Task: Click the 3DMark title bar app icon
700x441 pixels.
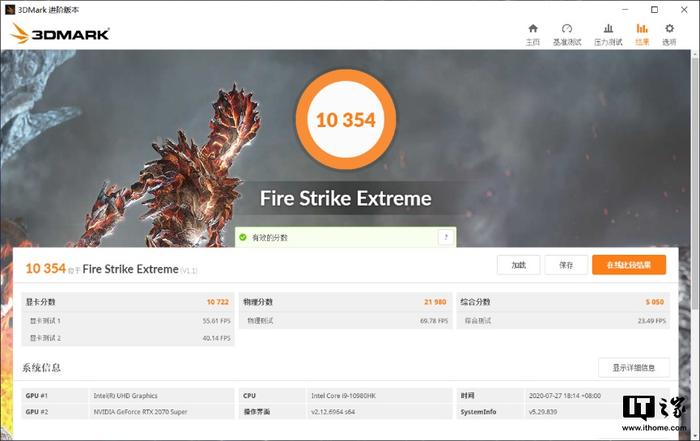Action: (x=10, y=9)
